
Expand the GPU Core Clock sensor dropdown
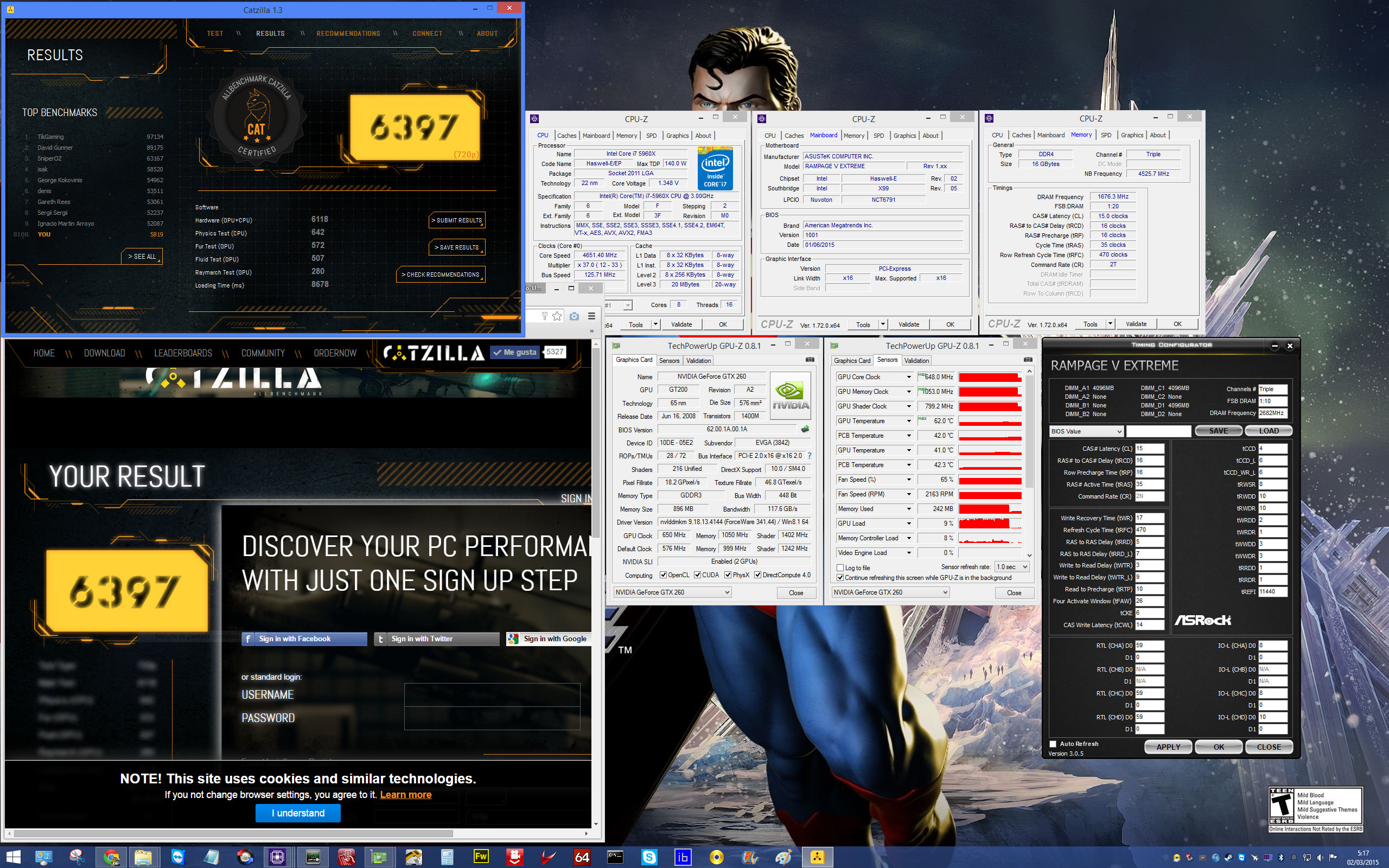click(909, 377)
